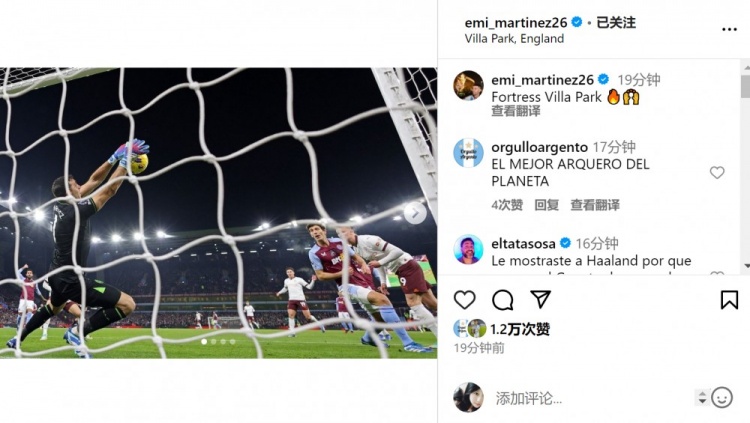Like the orgulloargento comment

717,172
